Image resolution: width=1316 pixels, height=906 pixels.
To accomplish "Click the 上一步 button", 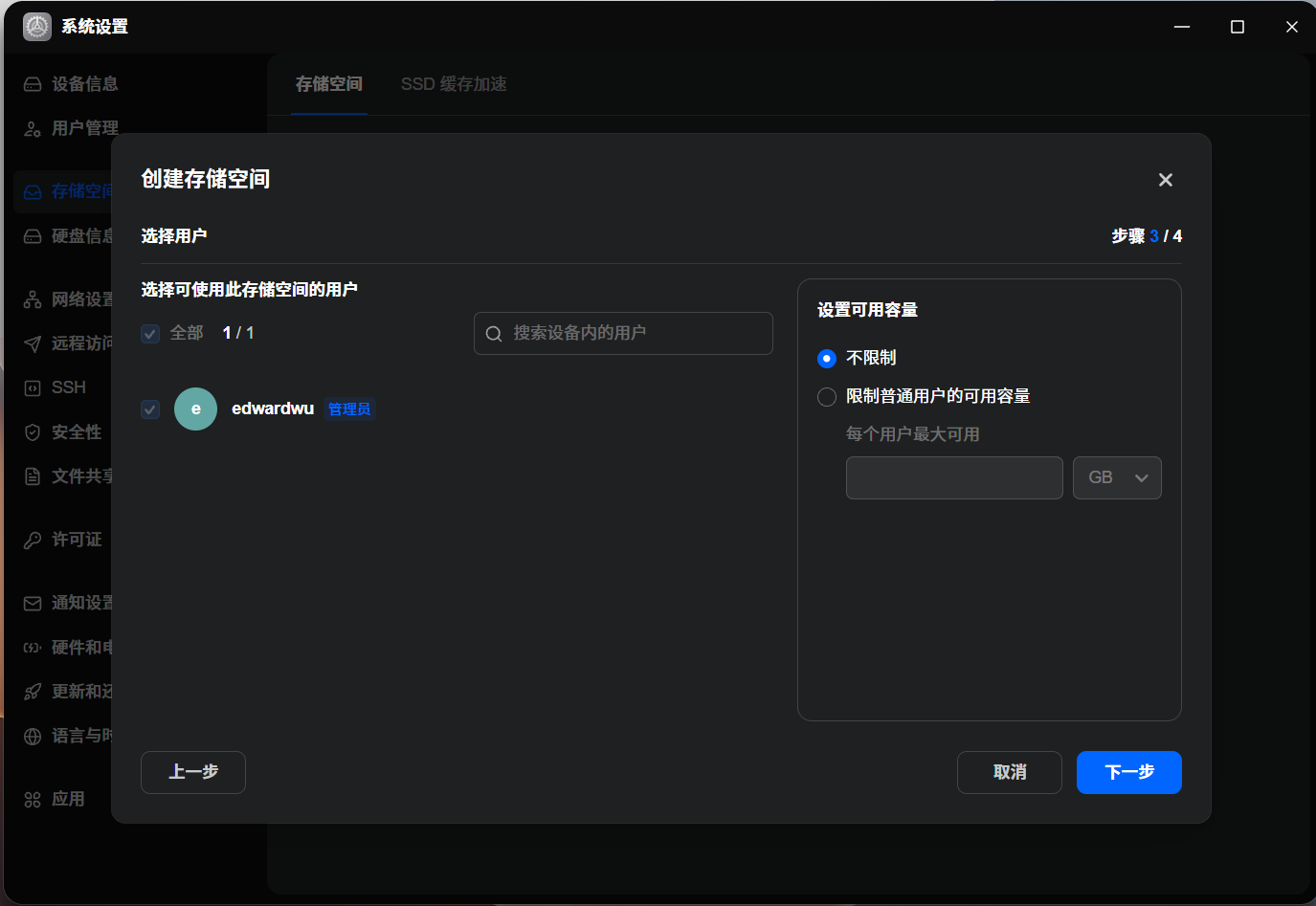I will pos(193,772).
